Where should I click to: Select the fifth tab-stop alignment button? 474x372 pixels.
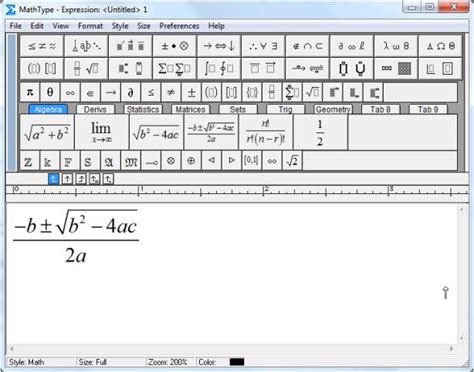pos(108,179)
